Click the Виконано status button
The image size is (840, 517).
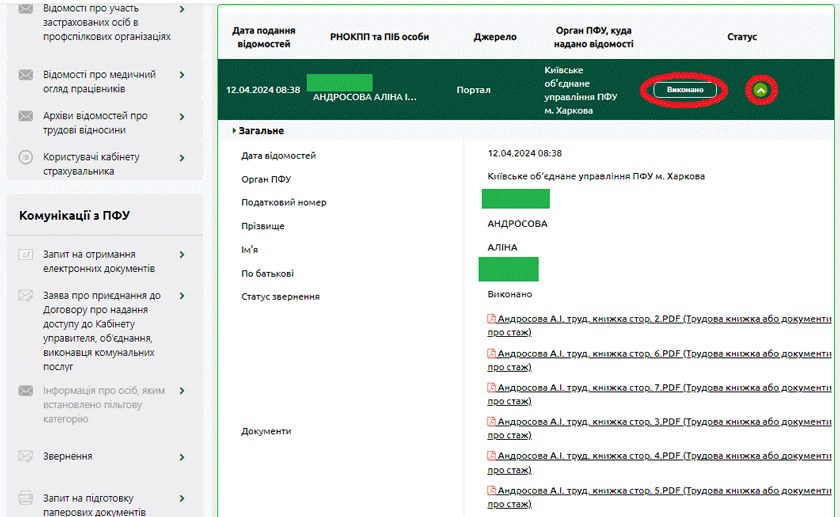click(685, 90)
